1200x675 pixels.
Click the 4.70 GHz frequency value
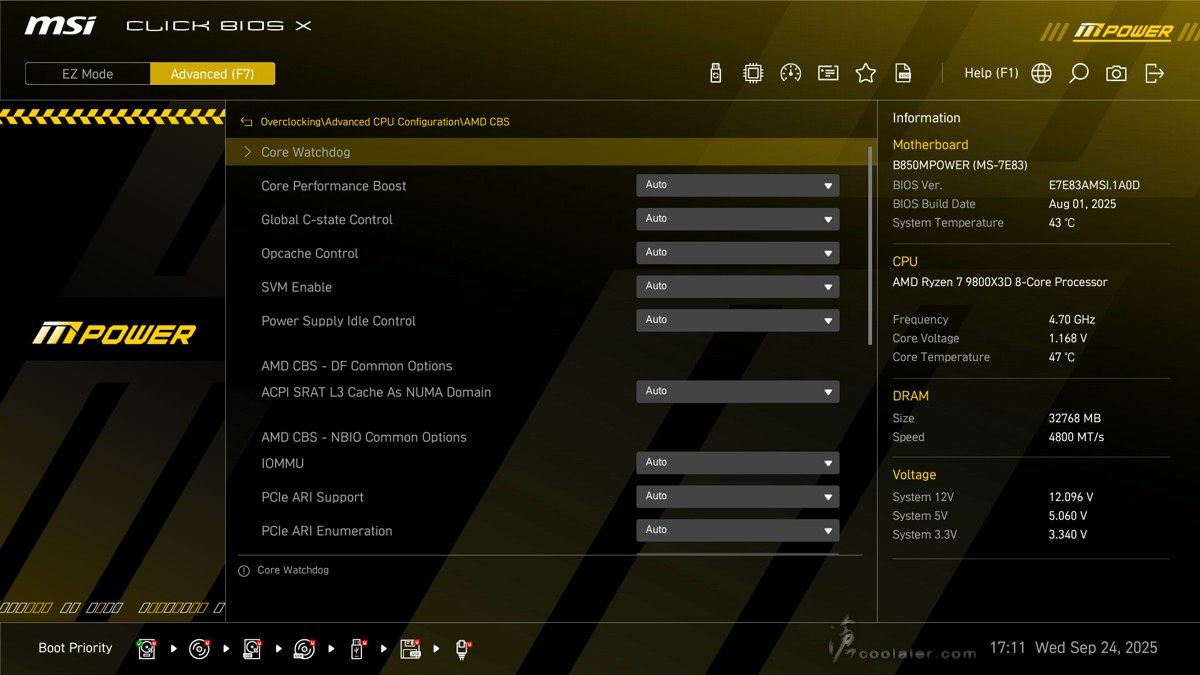tap(1072, 320)
